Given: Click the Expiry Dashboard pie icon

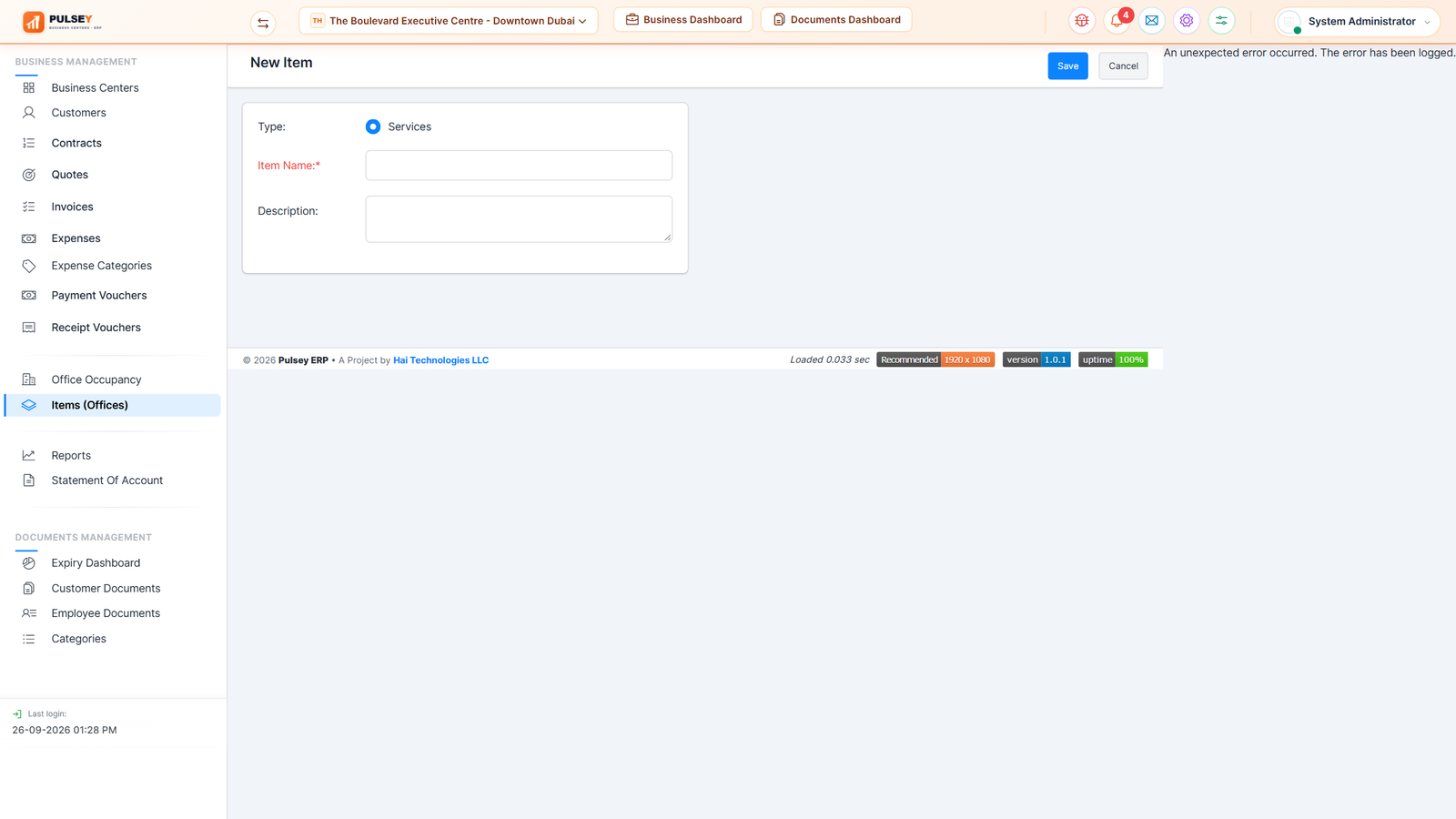Looking at the screenshot, I should pyautogui.click(x=29, y=563).
